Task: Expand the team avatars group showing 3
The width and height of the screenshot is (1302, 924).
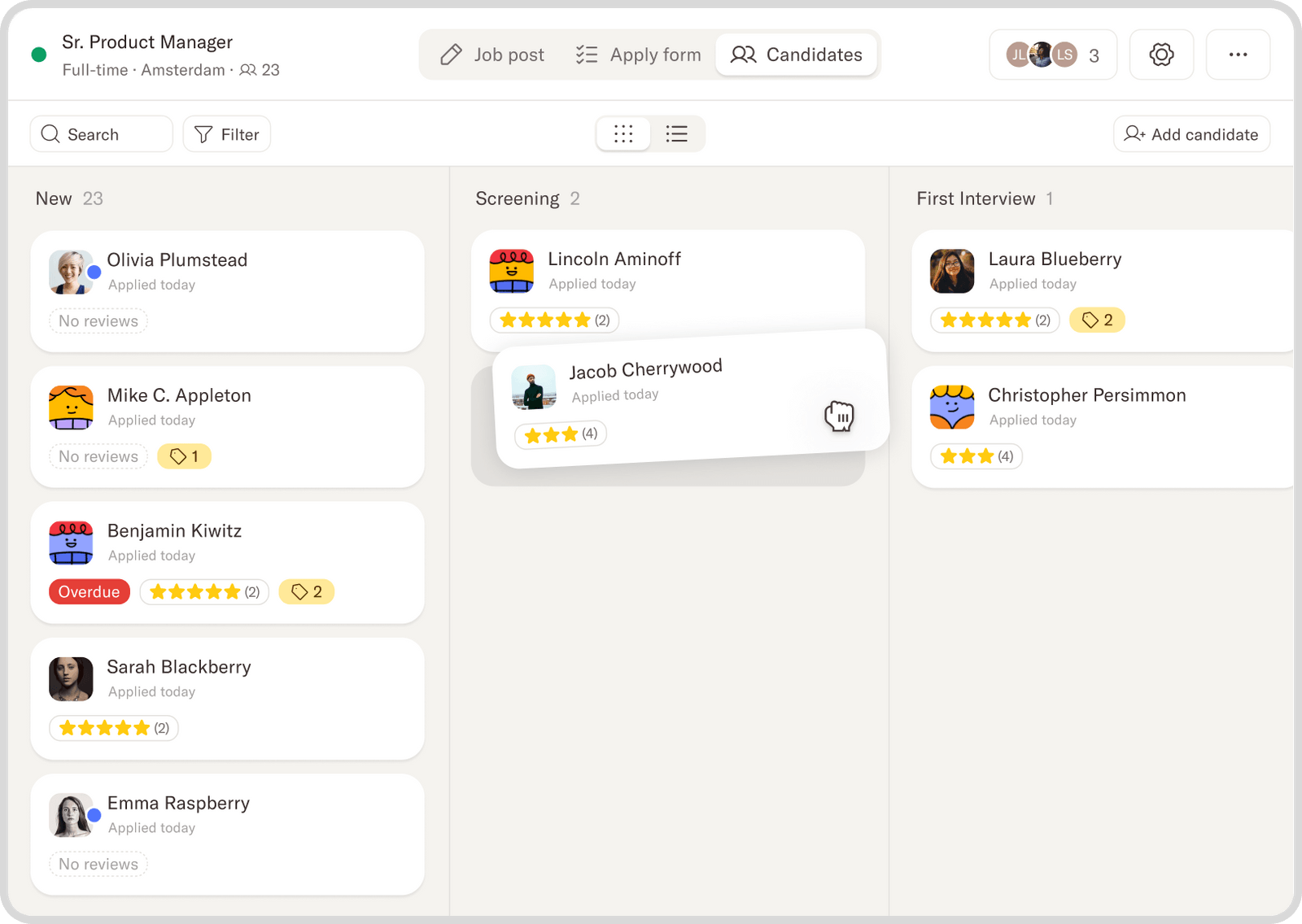Action: click(1052, 54)
